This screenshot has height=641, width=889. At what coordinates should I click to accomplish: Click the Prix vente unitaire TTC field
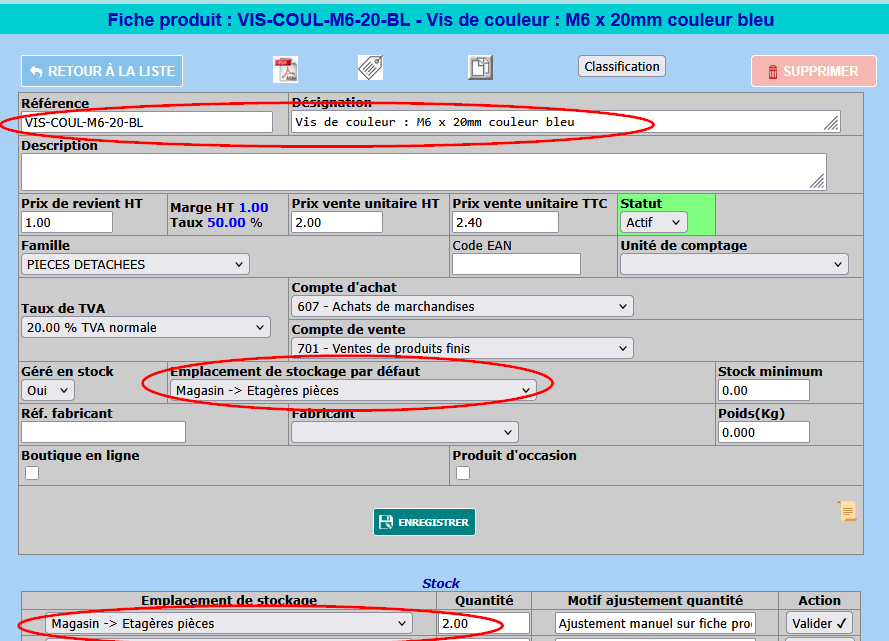505,223
